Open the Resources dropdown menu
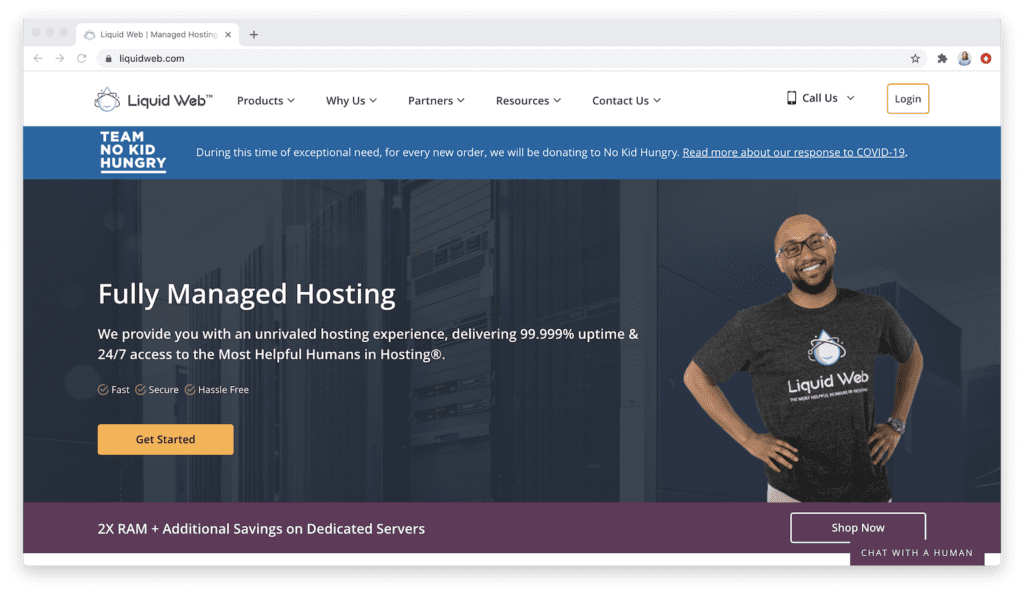This screenshot has height=594, width=1024. click(528, 101)
